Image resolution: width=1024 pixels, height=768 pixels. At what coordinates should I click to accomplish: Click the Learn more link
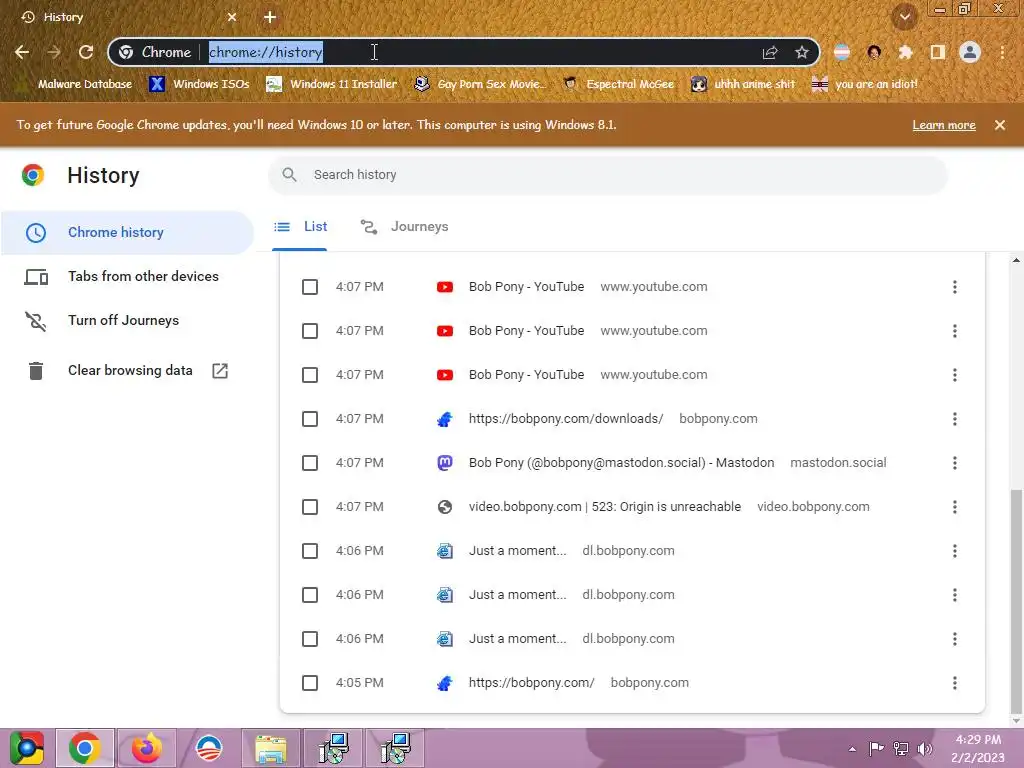point(944,125)
